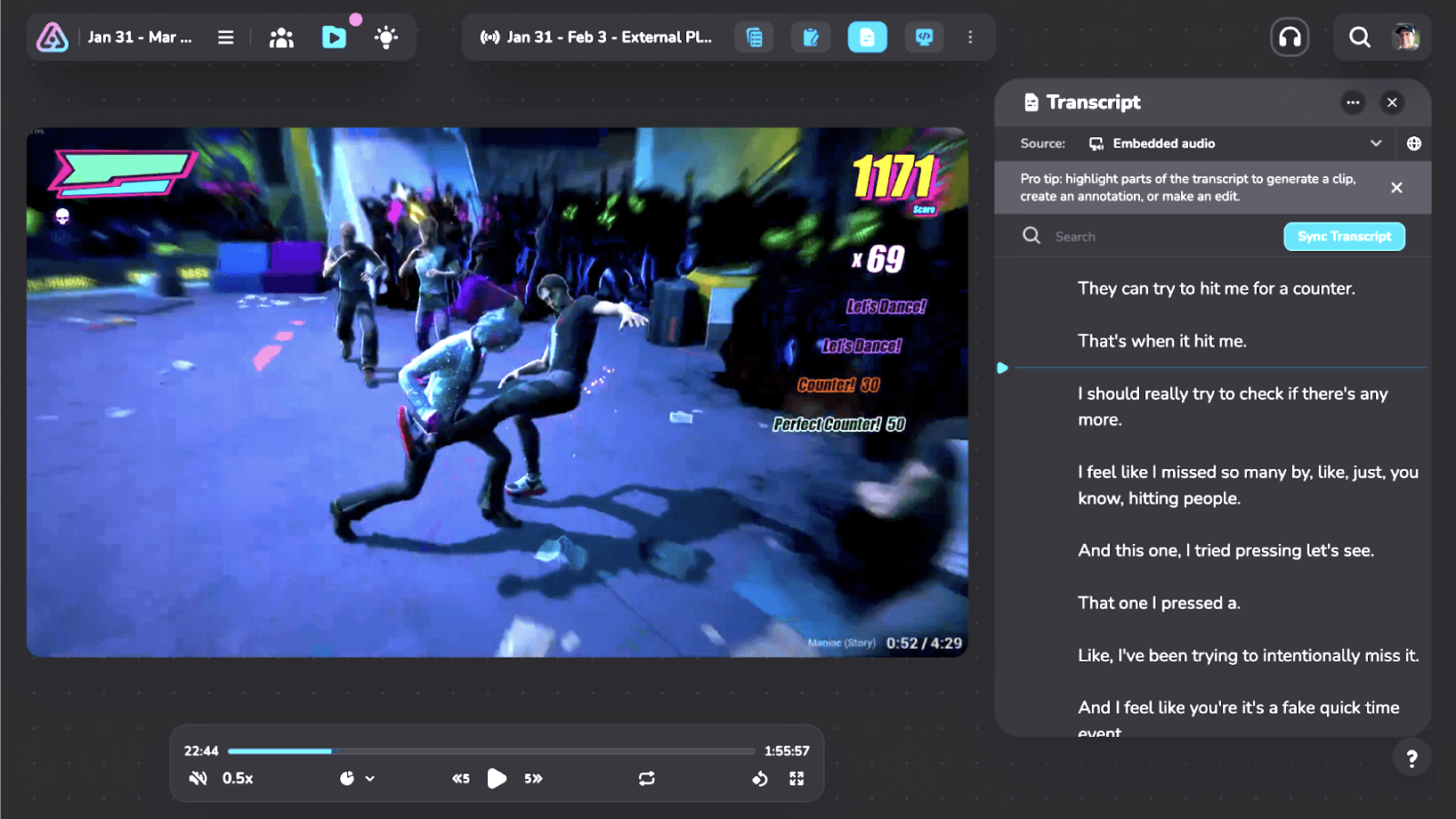Image resolution: width=1456 pixels, height=819 pixels.
Task: Expand the Embedded audio source dropdown
Action: [1235, 143]
